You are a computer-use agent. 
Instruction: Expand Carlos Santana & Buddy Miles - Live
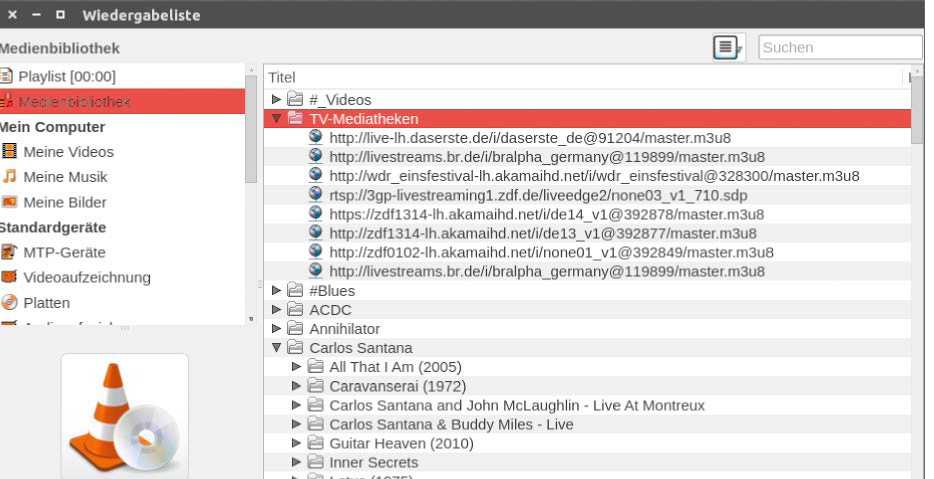(x=296, y=424)
